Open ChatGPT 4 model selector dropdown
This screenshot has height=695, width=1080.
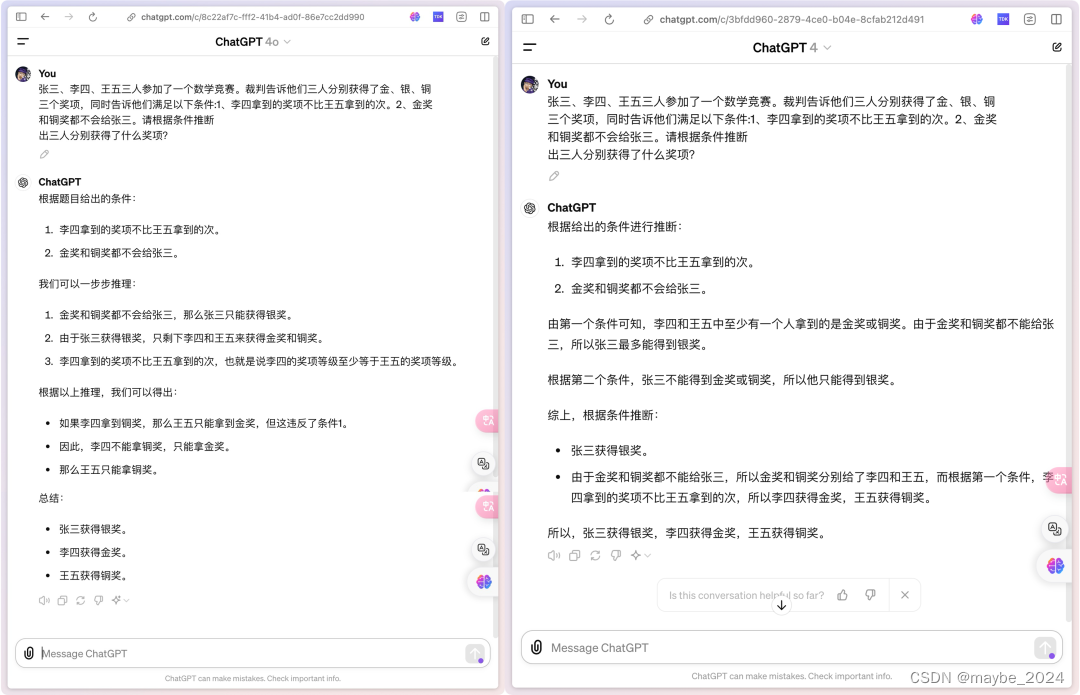click(792, 48)
